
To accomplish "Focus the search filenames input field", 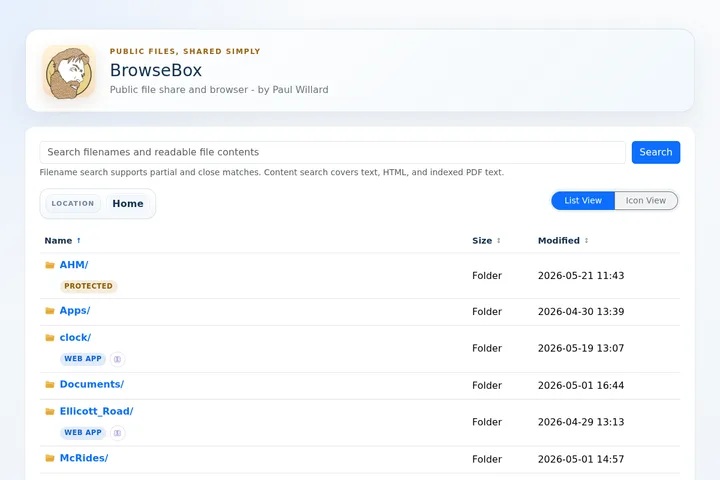I will 332,152.
